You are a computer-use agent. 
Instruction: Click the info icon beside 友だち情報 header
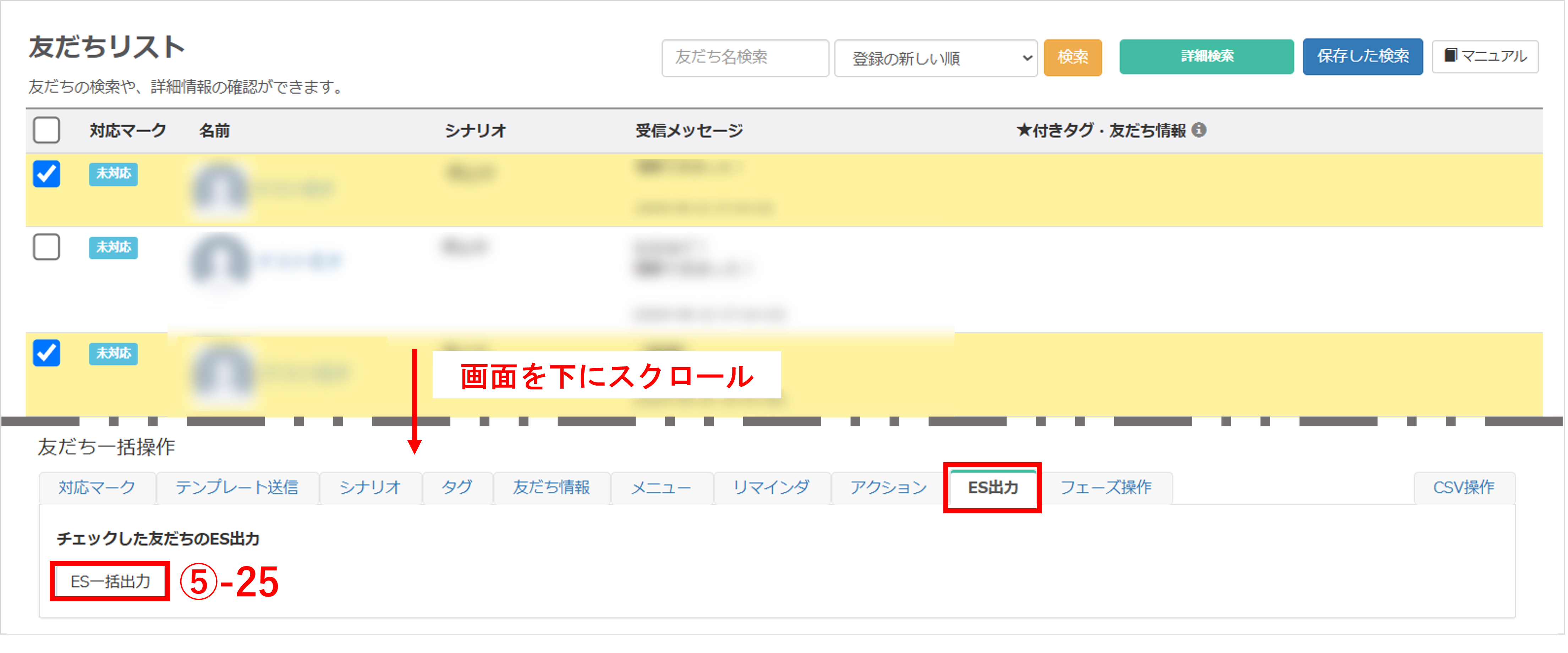point(1199,129)
